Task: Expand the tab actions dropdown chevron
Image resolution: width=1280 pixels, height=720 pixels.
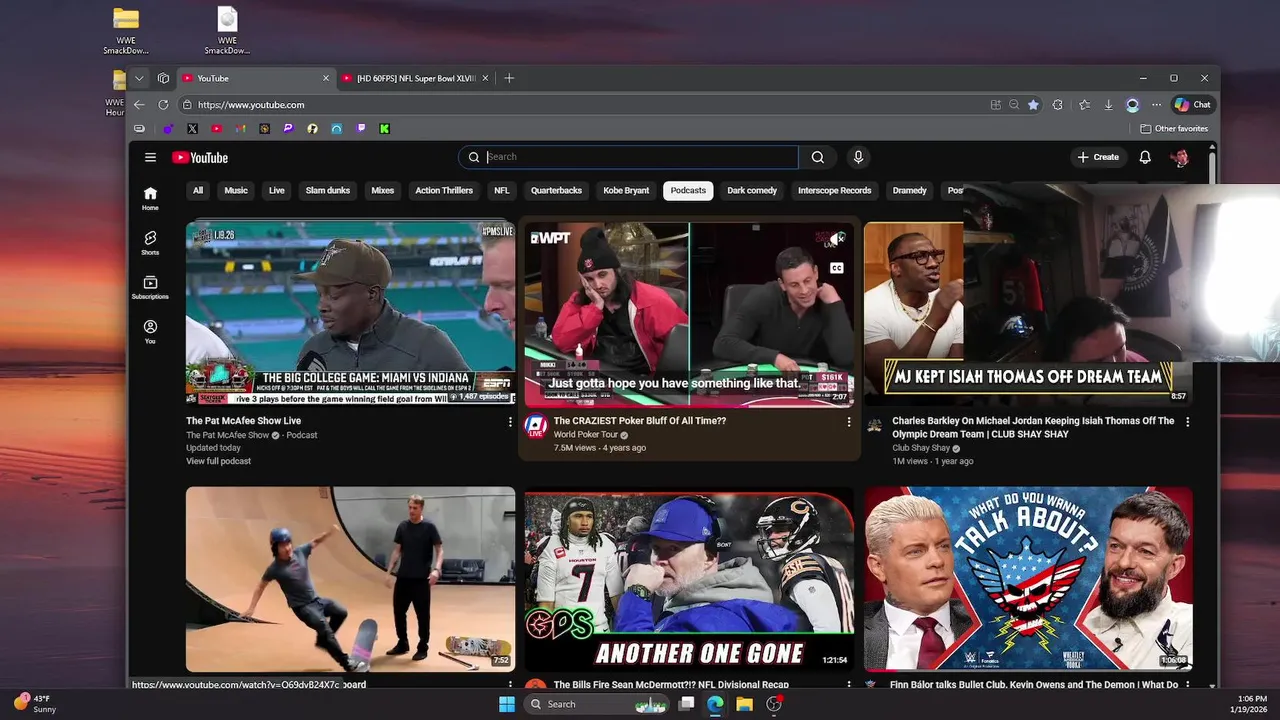Action: pos(139,78)
